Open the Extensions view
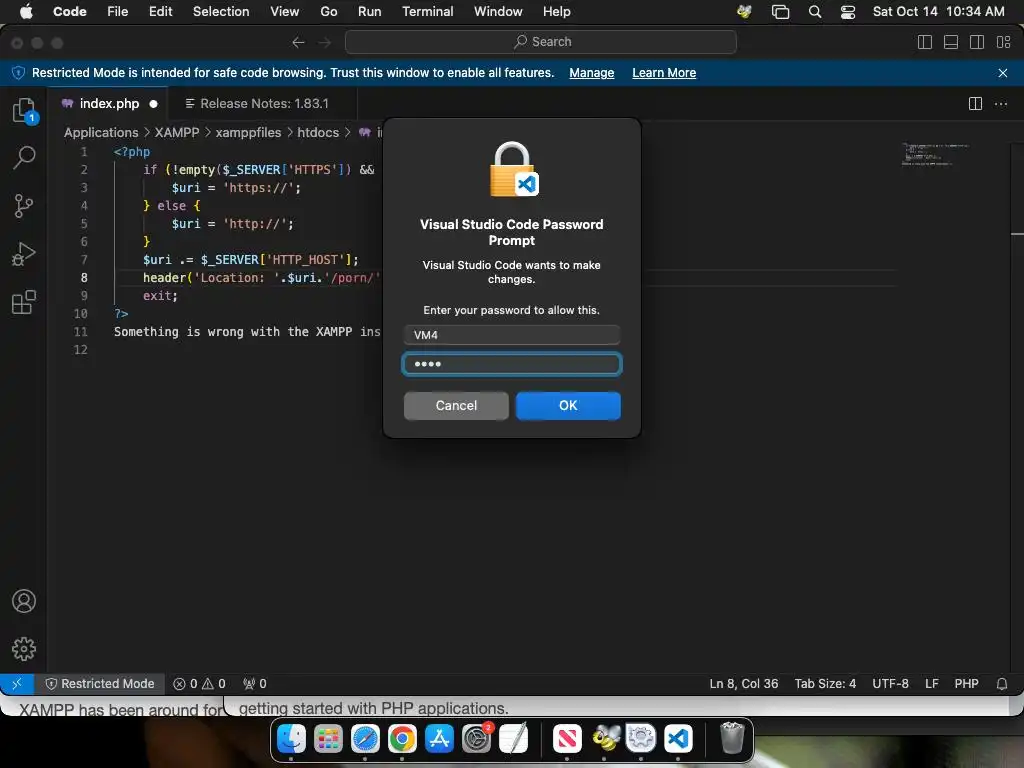1024x768 pixels. 24,302
